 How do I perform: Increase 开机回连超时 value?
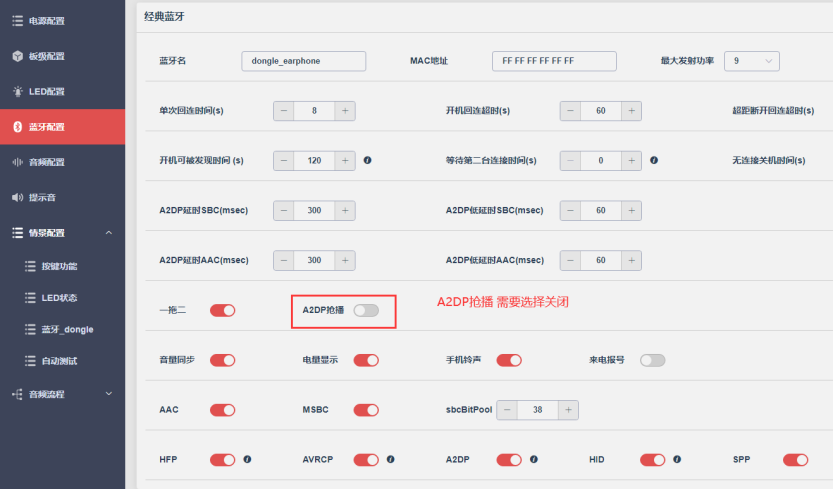pyautogui.click(x=632, y=111)
